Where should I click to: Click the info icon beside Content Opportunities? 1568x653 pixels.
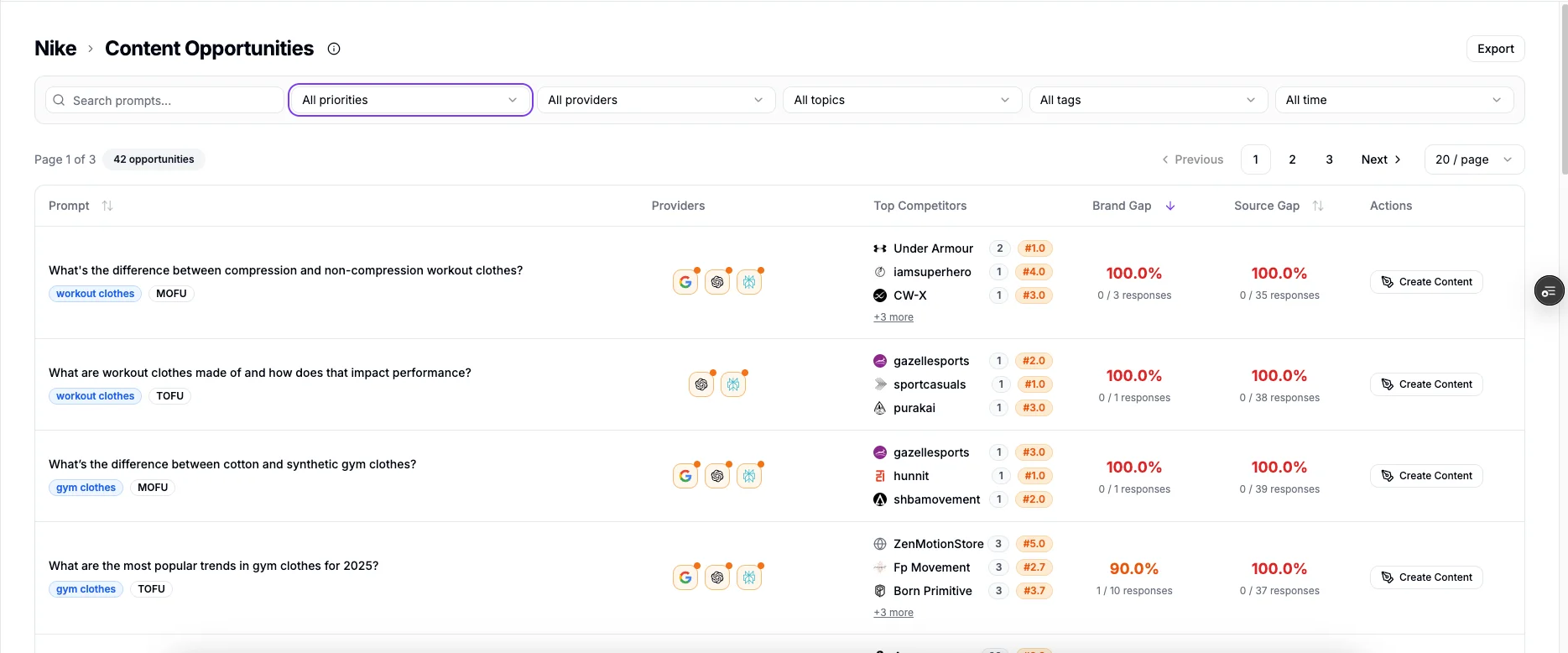[334, 49]
